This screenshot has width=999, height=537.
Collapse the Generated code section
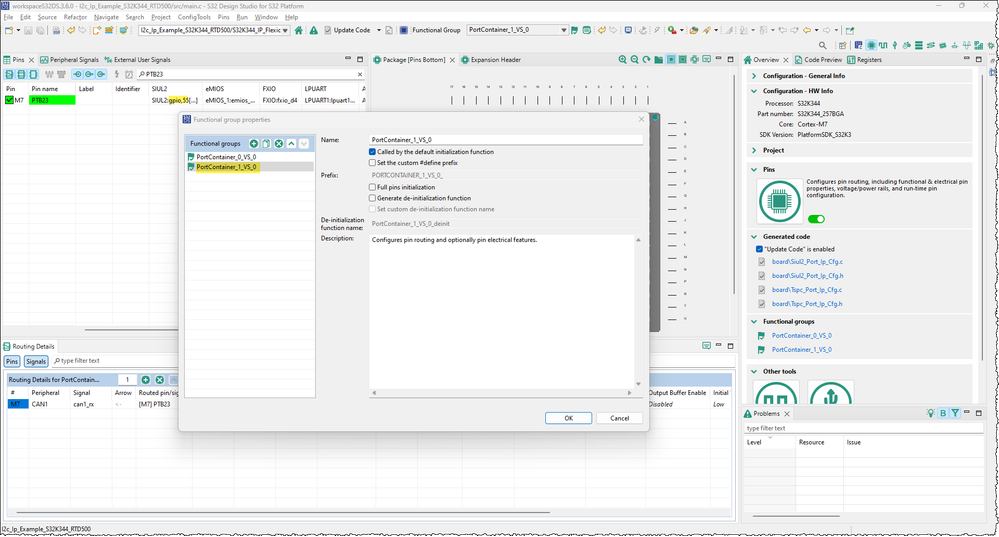click(754, 237)
